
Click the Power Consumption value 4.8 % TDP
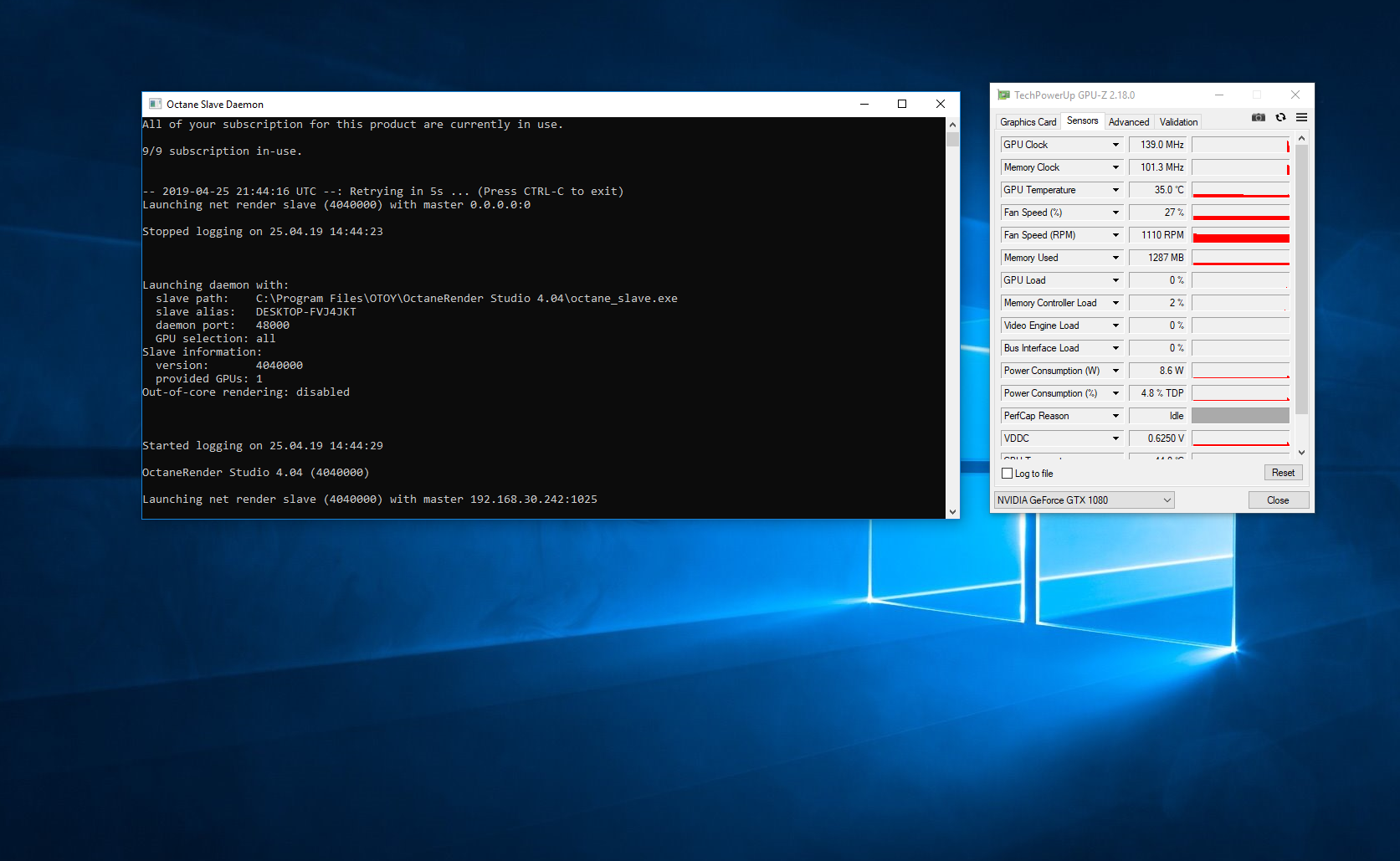point(1156,393)
